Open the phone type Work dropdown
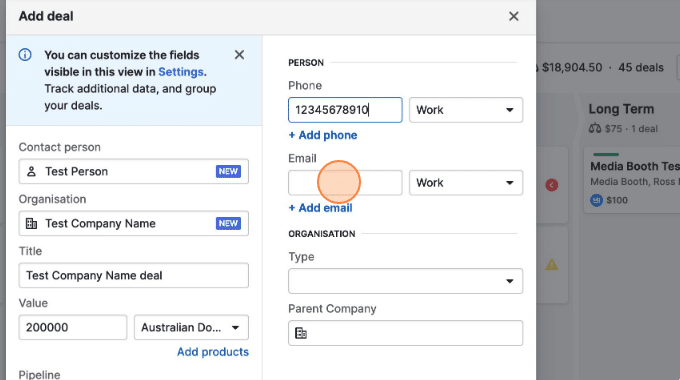Screen dimensions: 680x380 (x=466, y=110)
